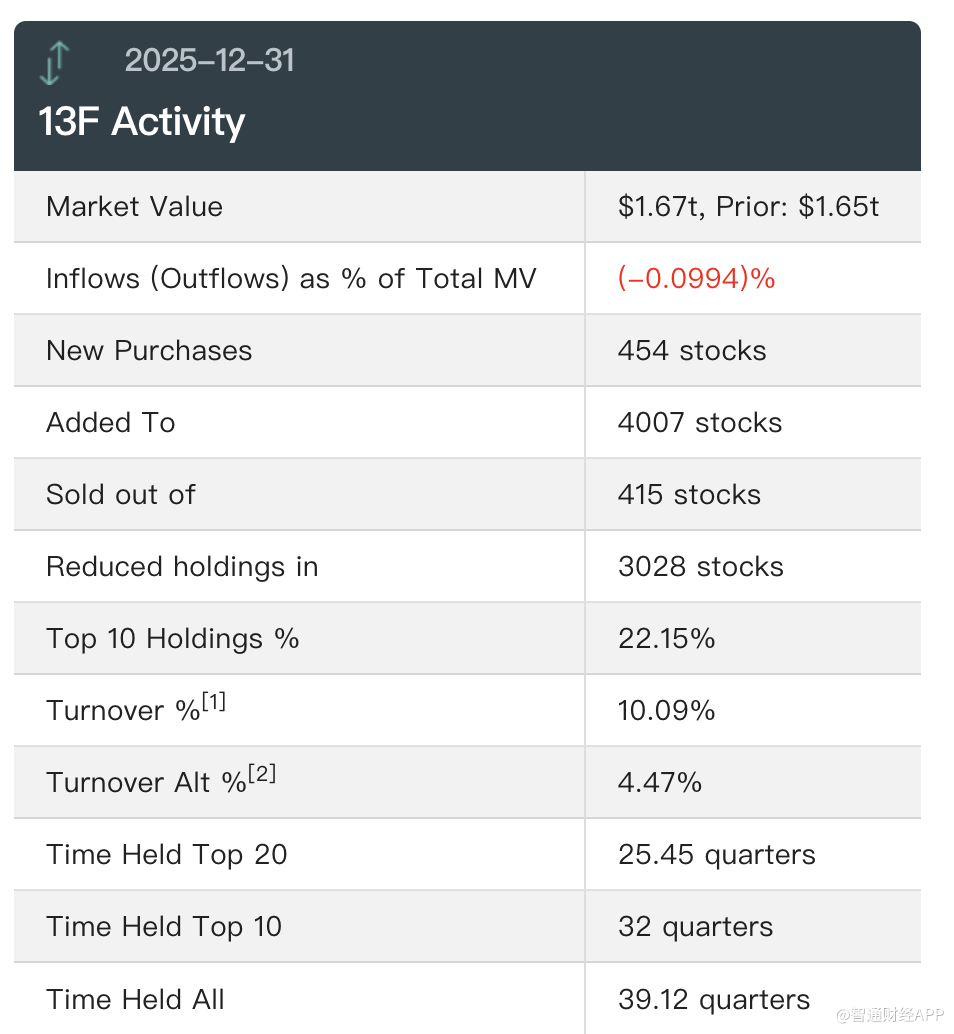Image resolution: width=954 pixels, height=1034 pixels.
Task: Click the red (-0.0994)% outflow value
Action: pos(696,279)
